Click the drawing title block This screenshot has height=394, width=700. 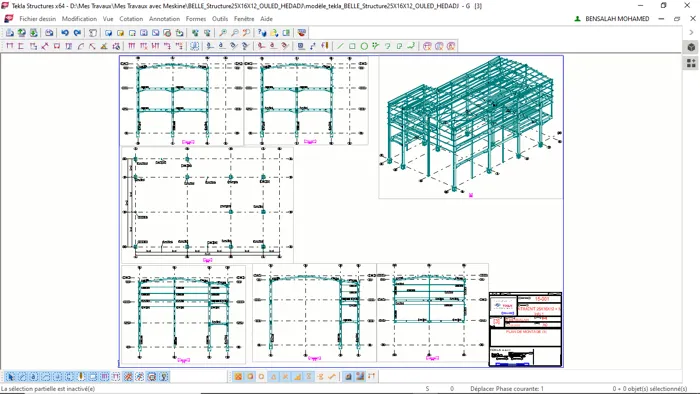pyautogui.click(x=525, y=329)
